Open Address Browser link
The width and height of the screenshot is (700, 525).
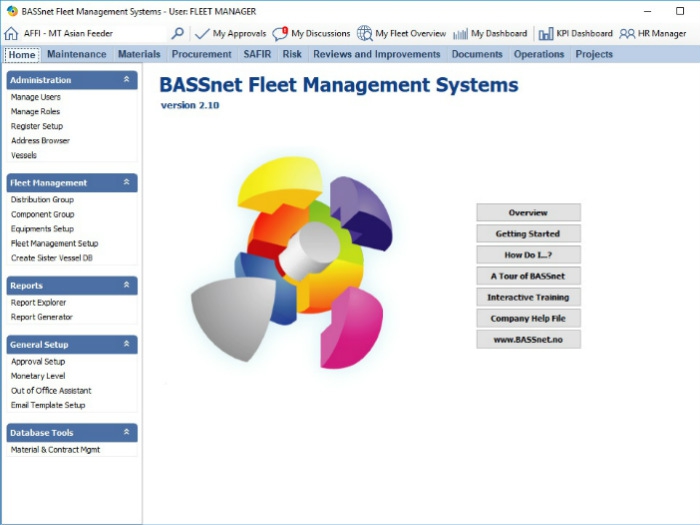40,141
